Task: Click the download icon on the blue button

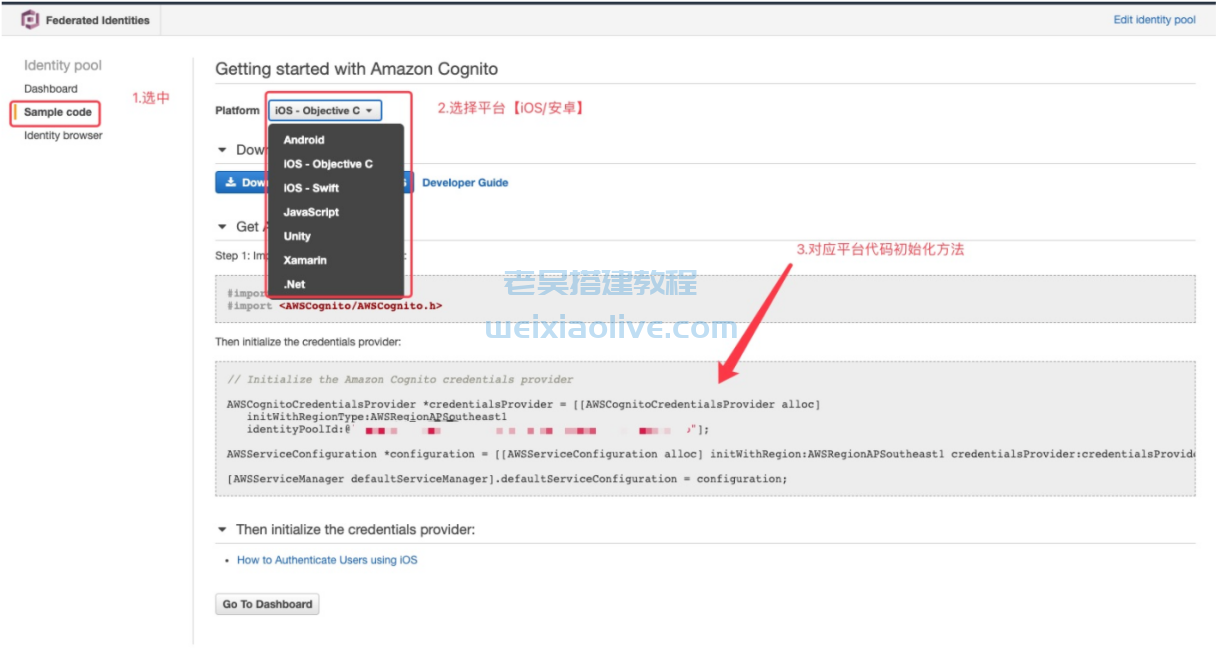Action: (x=231, y=183)
